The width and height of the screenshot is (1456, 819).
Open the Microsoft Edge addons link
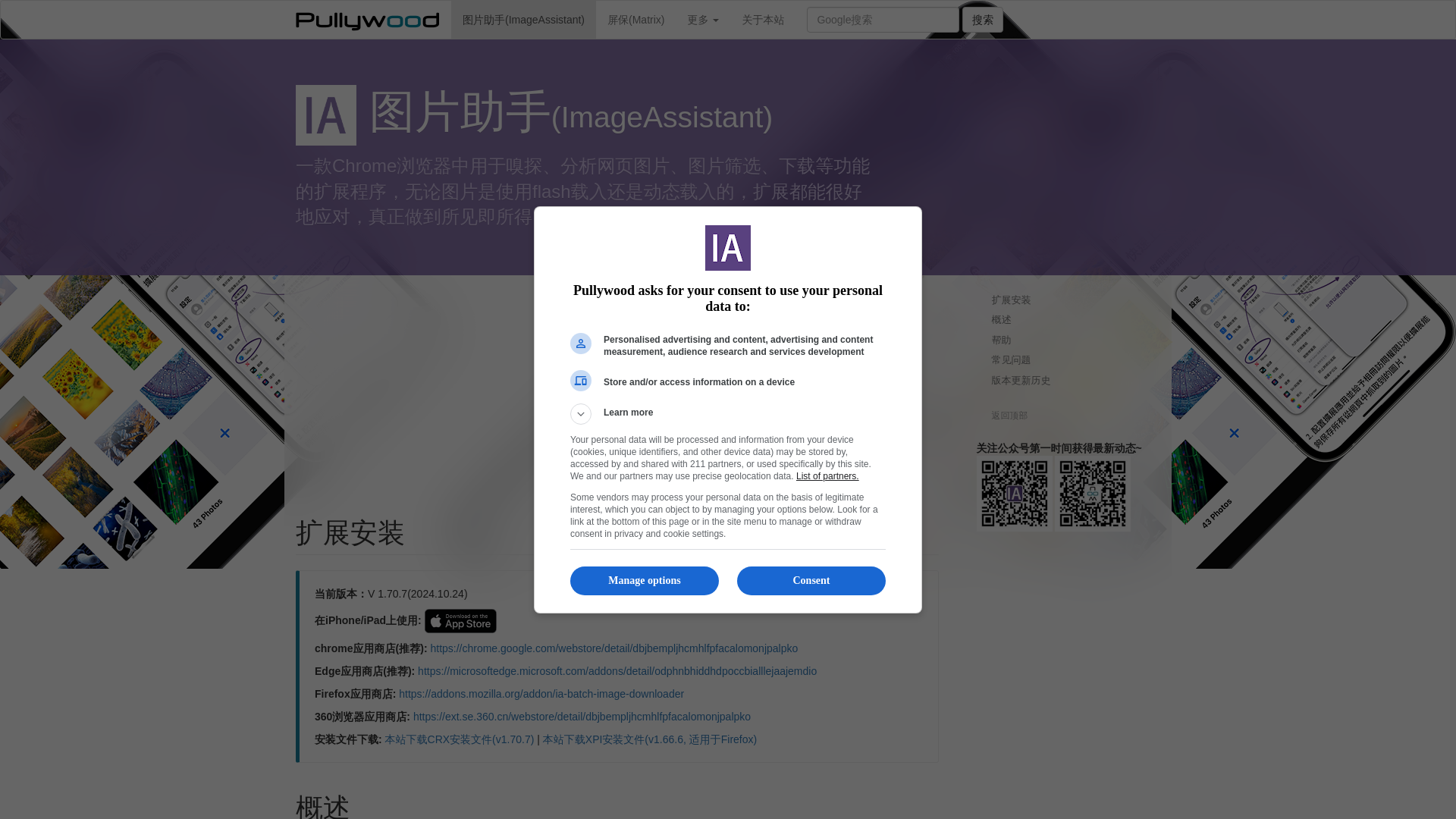[x=617, y=671]
